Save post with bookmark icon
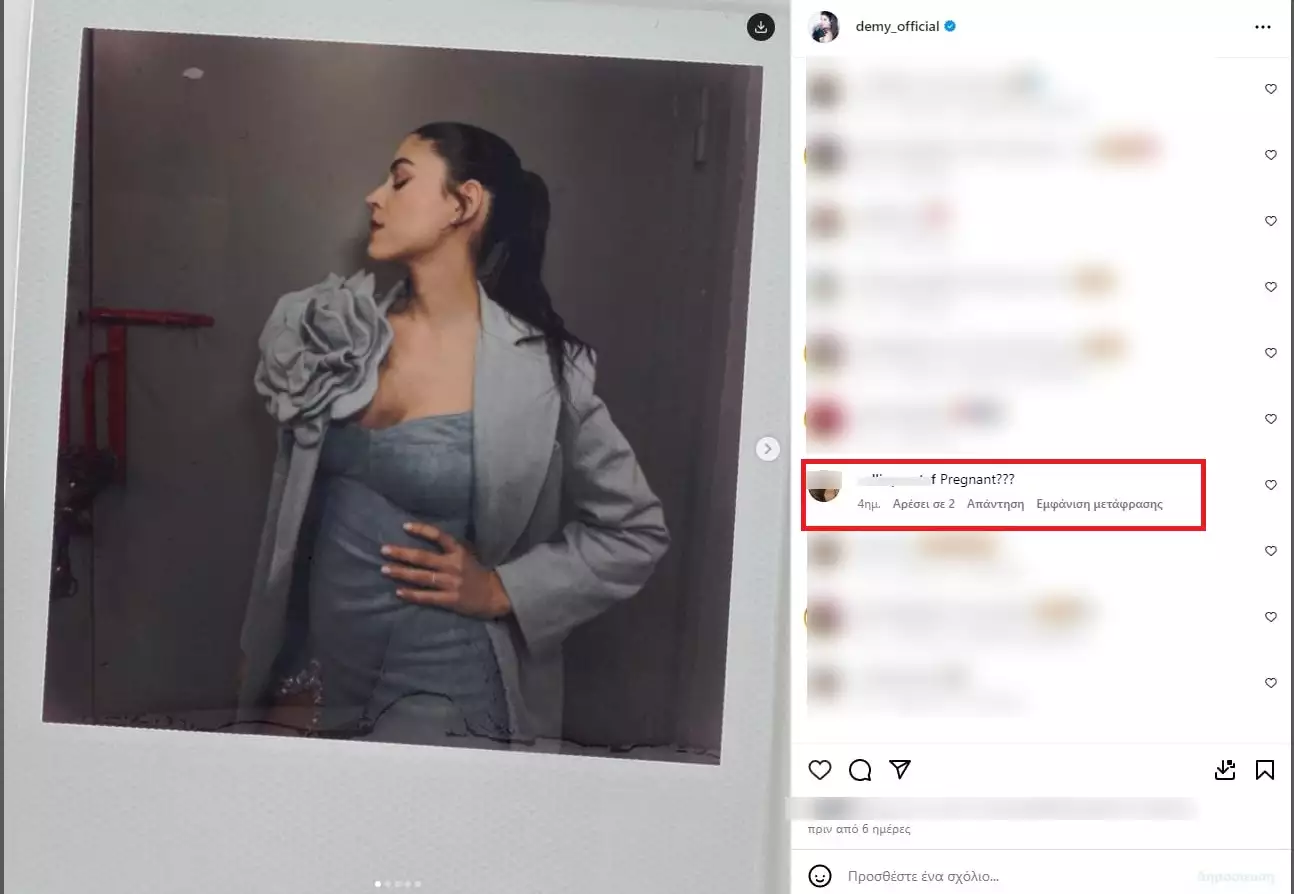1294x894 pixels. pyautogui.click(x=1264, y=770)
